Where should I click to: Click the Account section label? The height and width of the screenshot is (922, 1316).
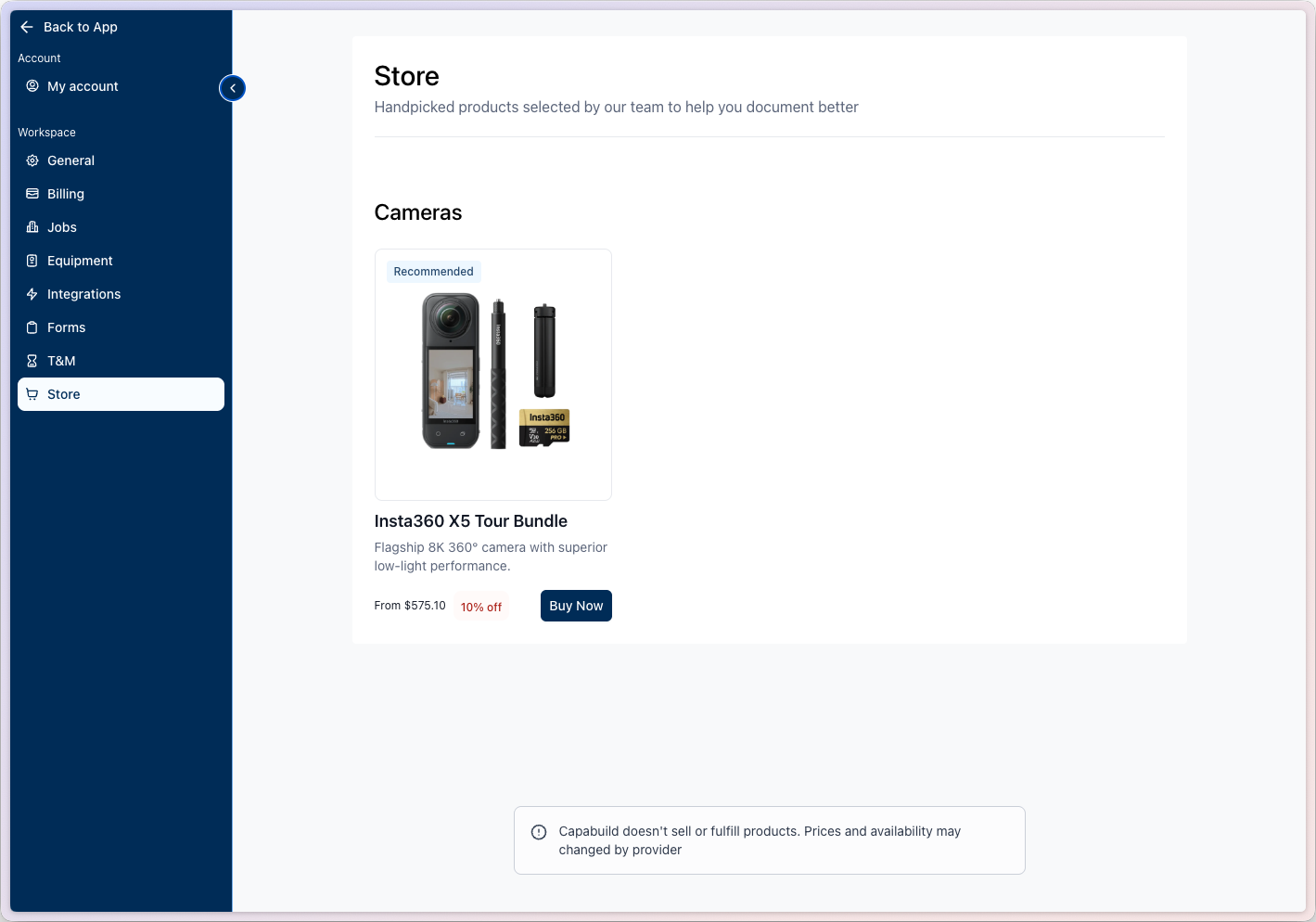[x=40, y=58]
